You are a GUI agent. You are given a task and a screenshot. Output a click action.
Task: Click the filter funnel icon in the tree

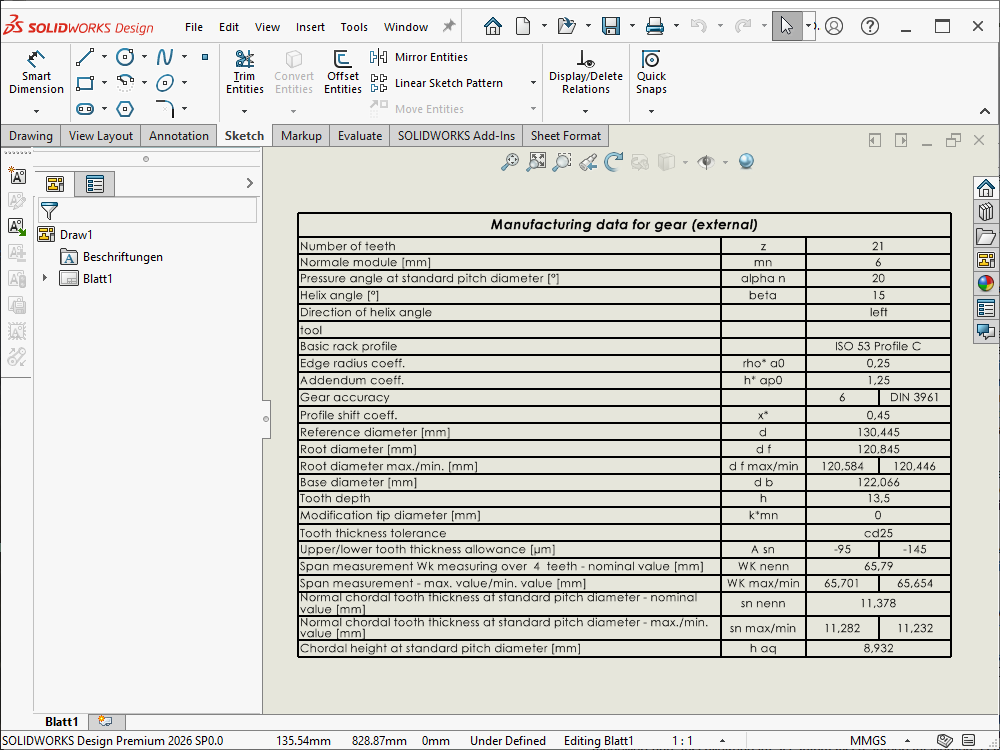pos(49,210)
